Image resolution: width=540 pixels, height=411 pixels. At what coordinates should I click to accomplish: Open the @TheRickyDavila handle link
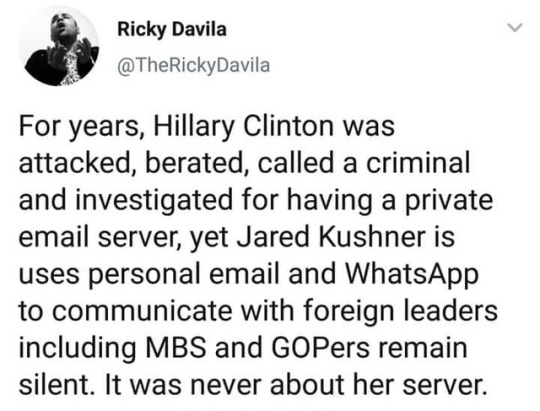194,64
